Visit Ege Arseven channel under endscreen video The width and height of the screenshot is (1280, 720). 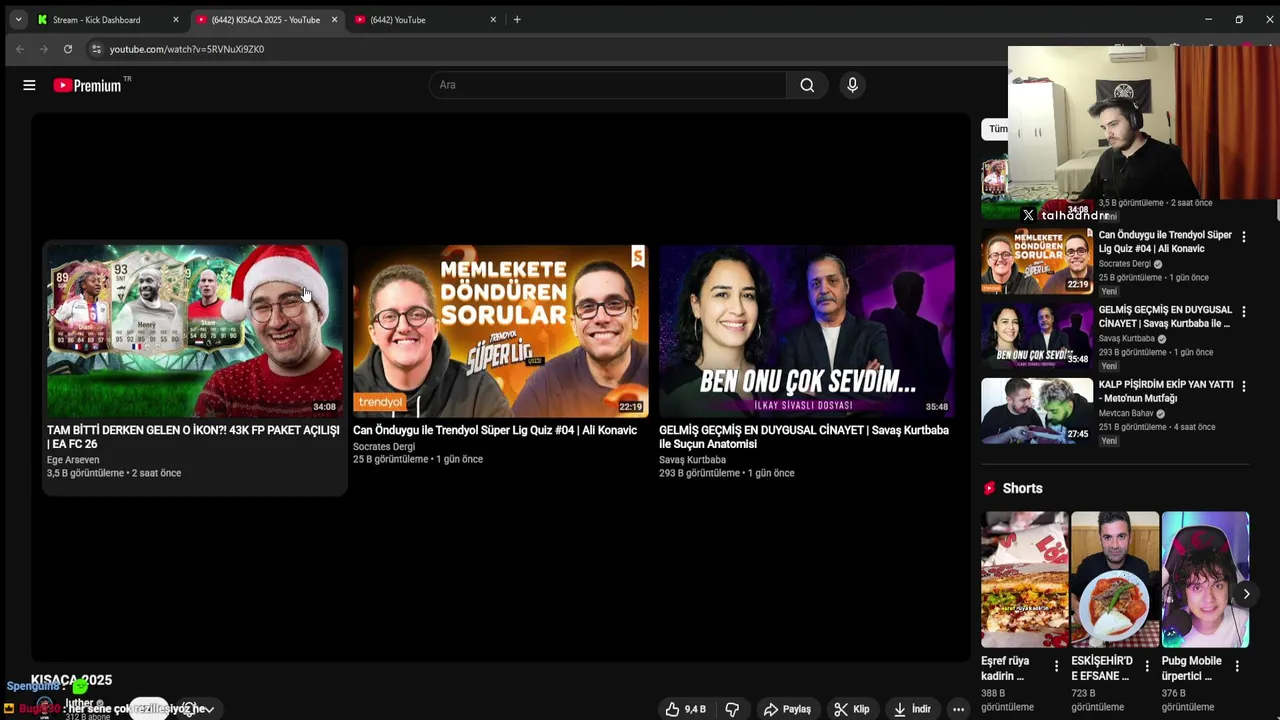(73, 460)
